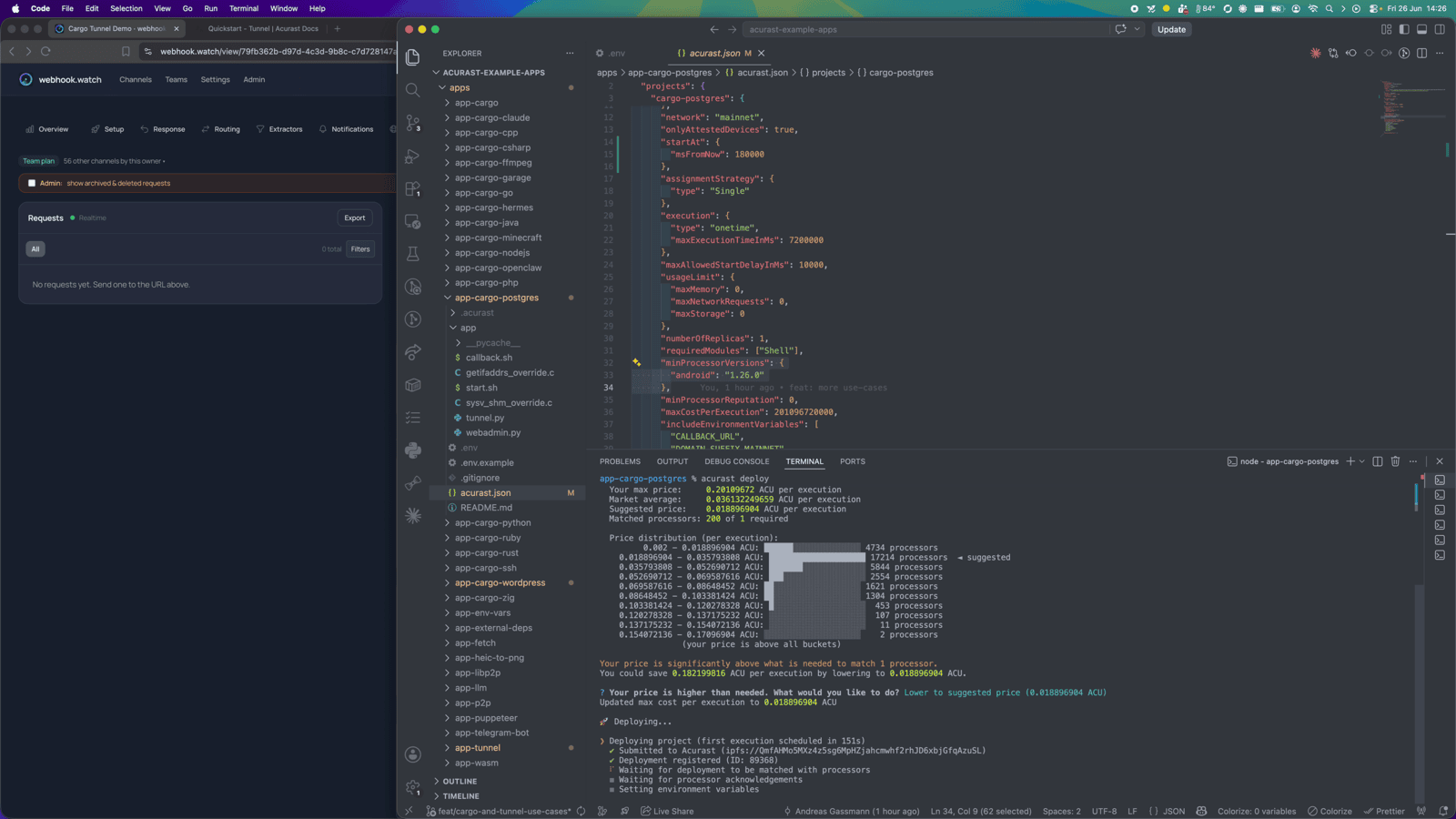The height and width of the screenshot is (819, 1456).
Task: Open the Extensions view icon
Action: [413, 188]
